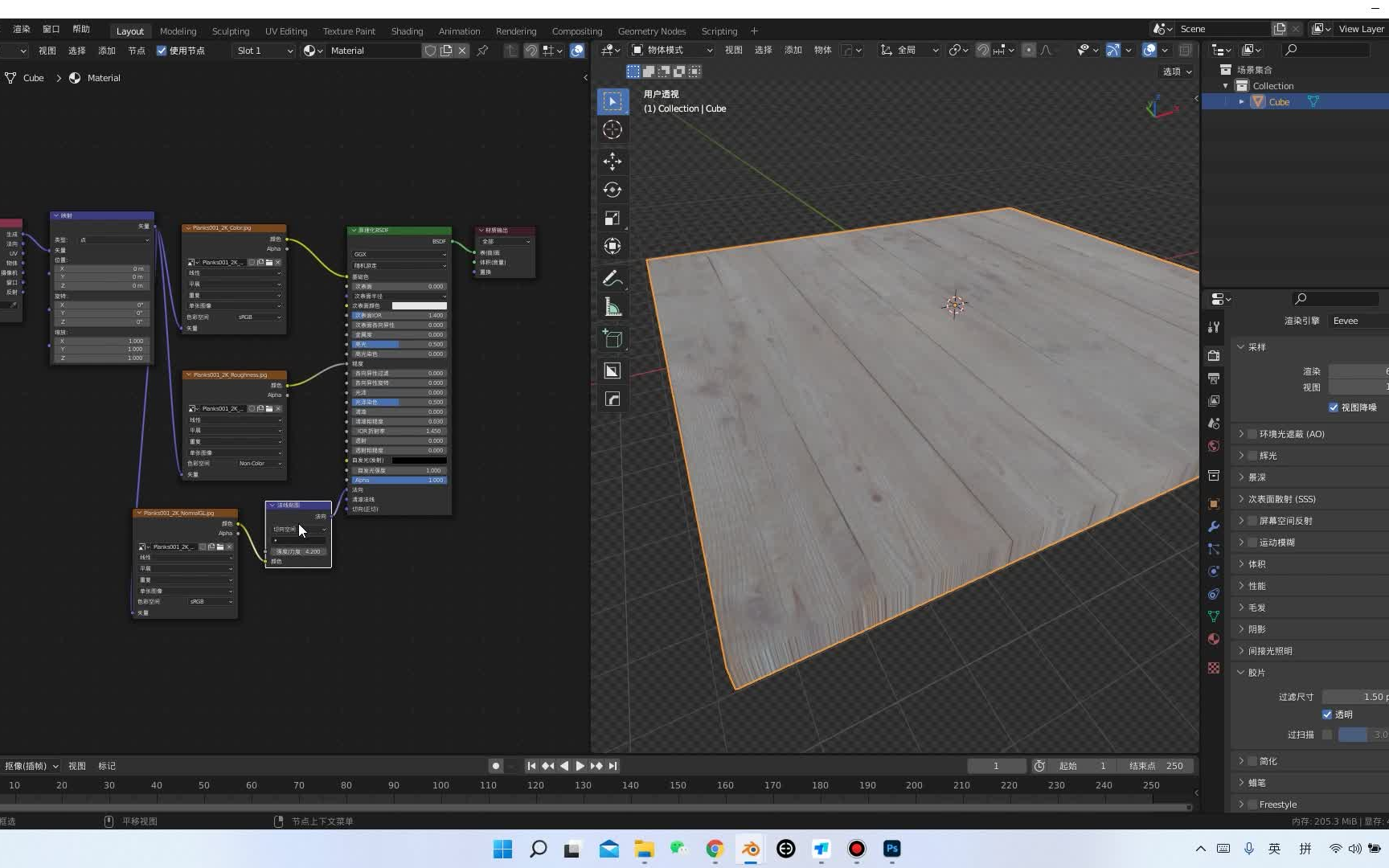The width and height of the screenshot is (1389, 868).
Task: Activate the Measure tool
Action: tap(613, 306)
